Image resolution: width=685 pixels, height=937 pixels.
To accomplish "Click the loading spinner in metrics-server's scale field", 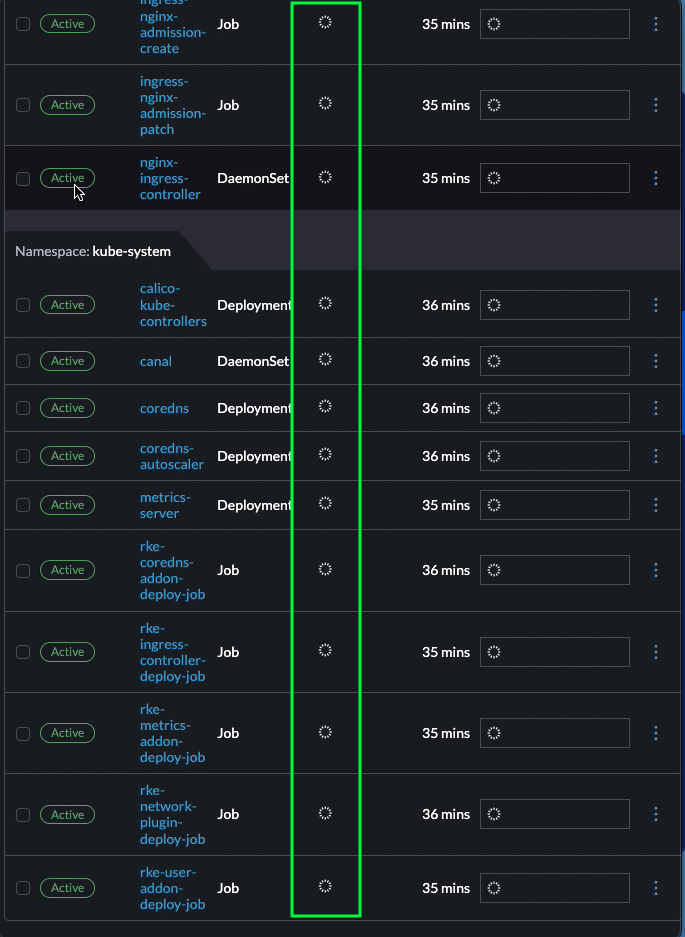I will point(492,505).
